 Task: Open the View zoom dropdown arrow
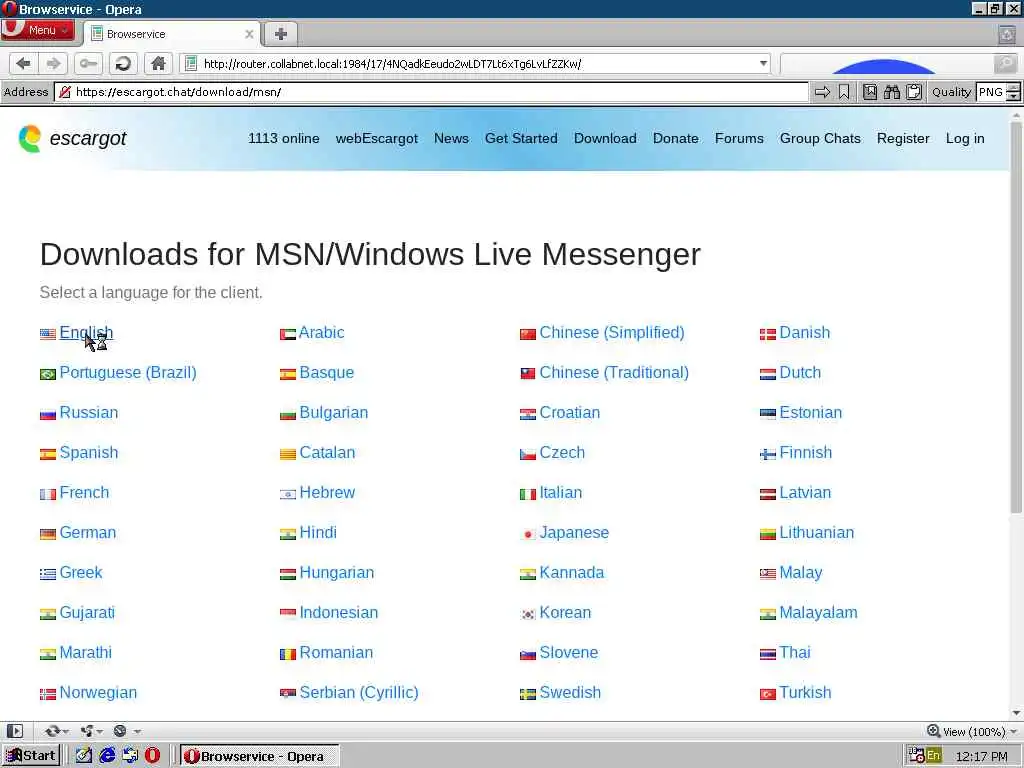(1013, 731)
